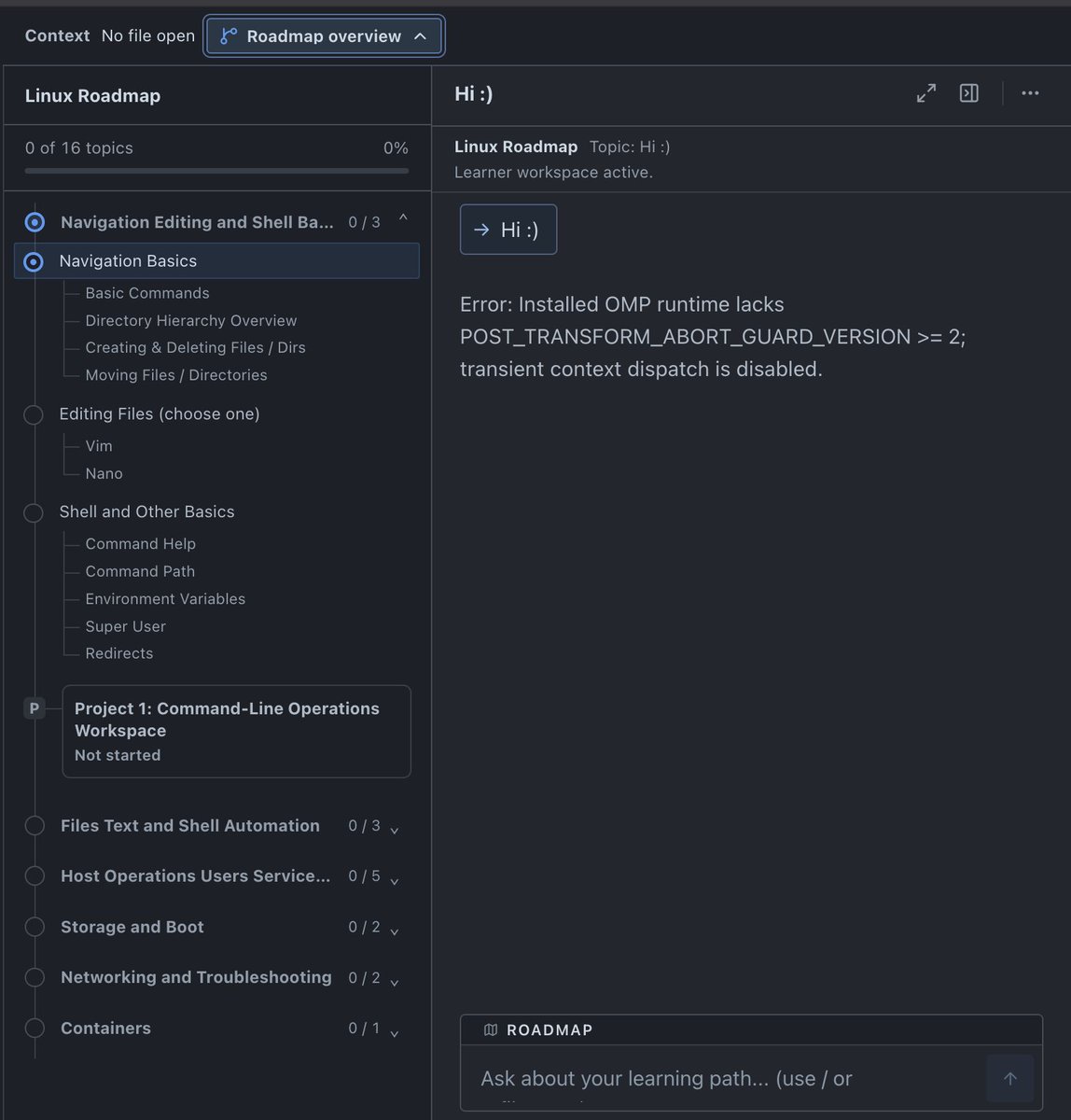The image size is (1071, 1120).
Task: Open Directory Hierarchy Overview subtopic
Action: (191, 320)
